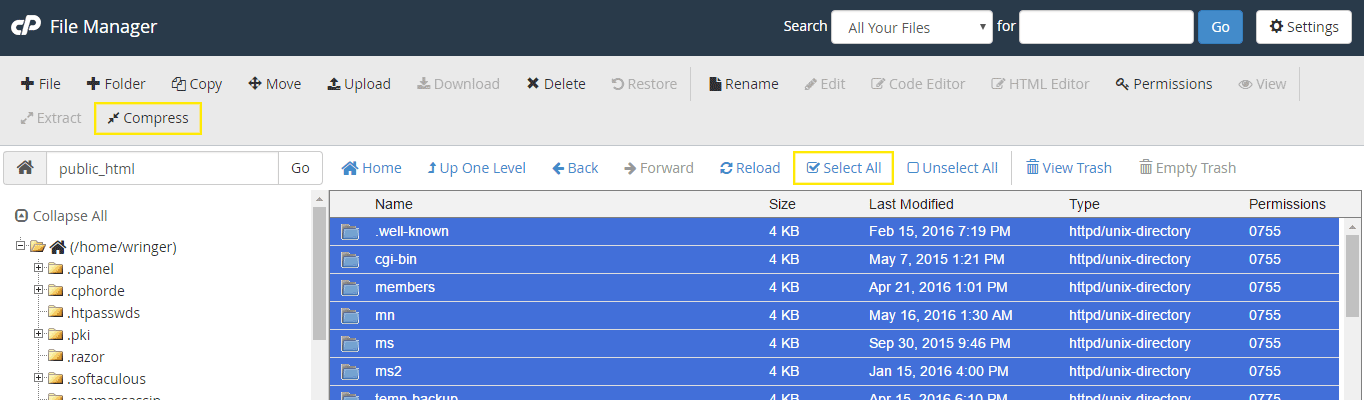Collapse the /home/wringer root node
The image size is (1364, 400).
[x=21, y=246]
